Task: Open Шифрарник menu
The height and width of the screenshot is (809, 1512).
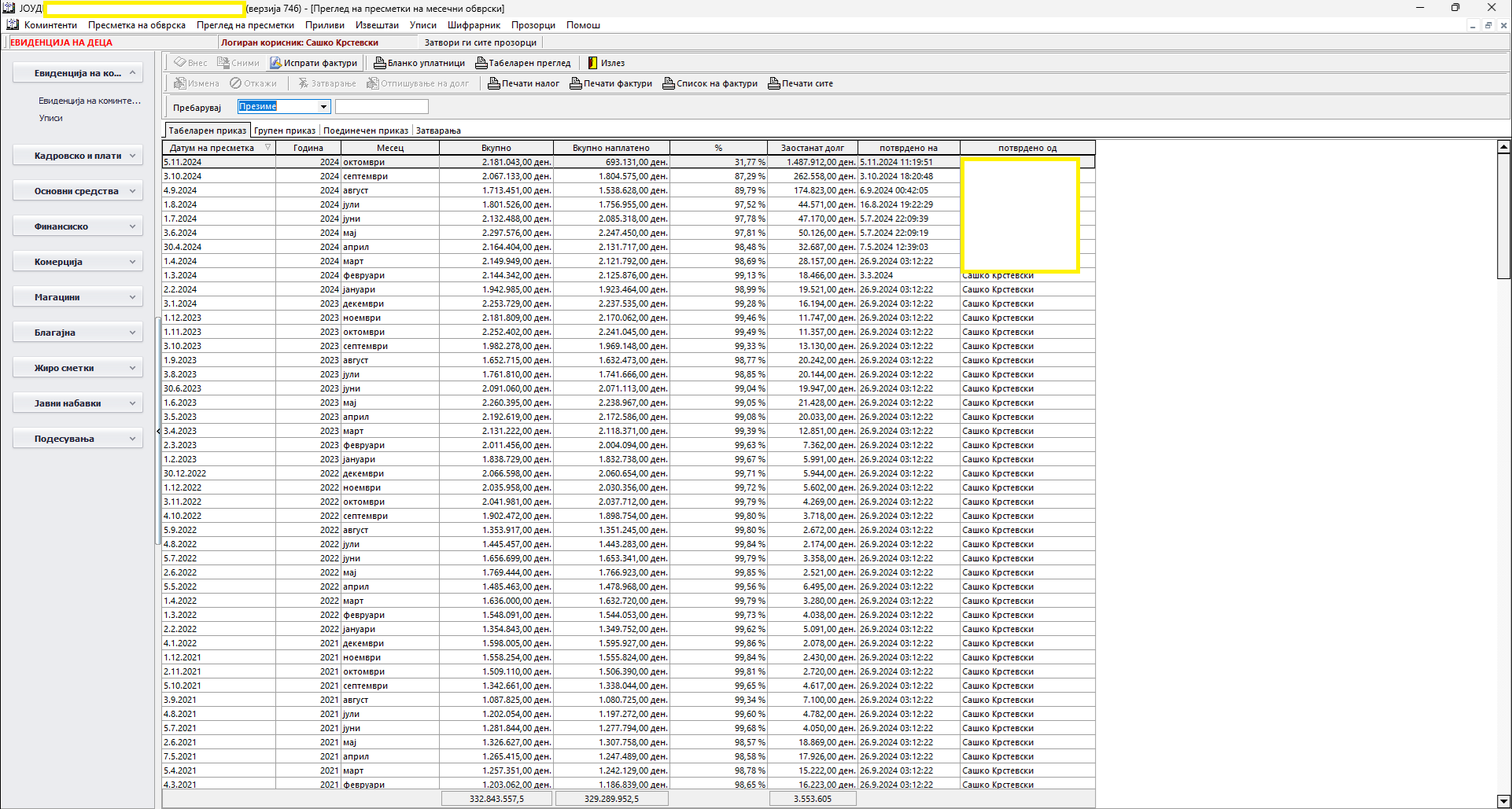Action: [x=474, y=25]
